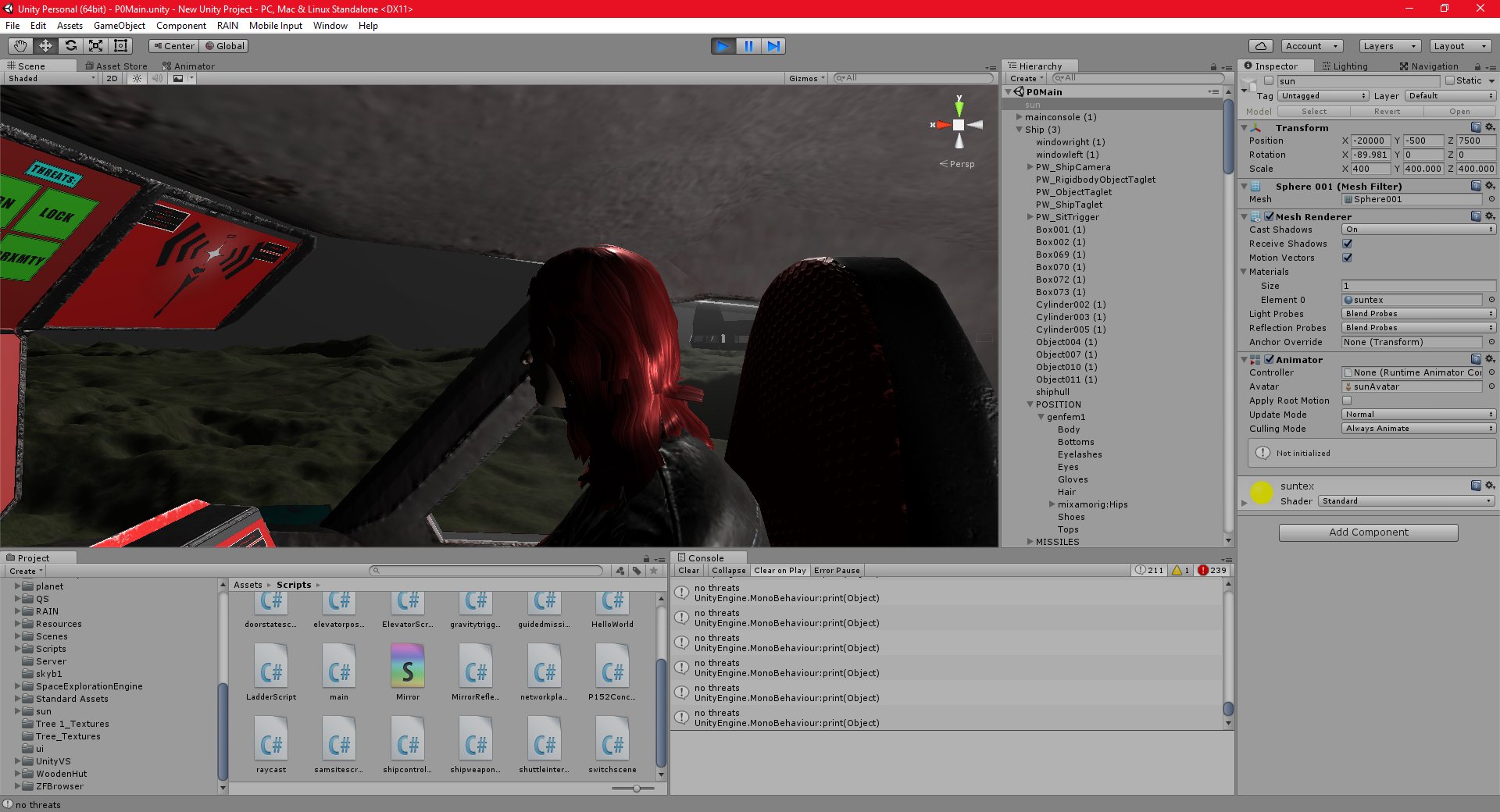1500x812 pixels.
Task: Toggle Clear on Play option
Action: pos(780,570)
